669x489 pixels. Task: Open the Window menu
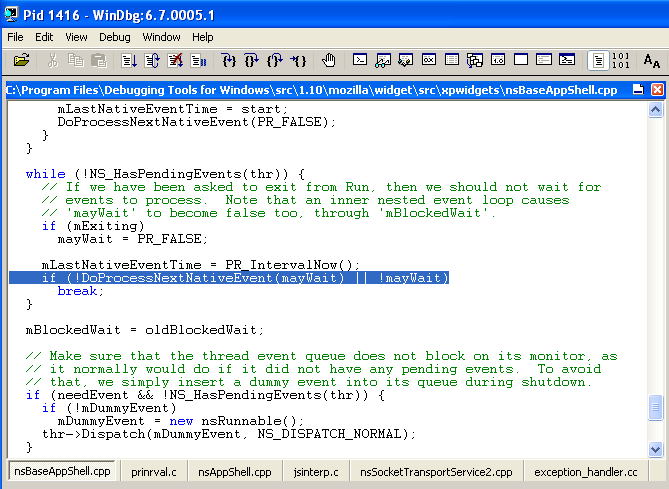click(x=161, y=37)
